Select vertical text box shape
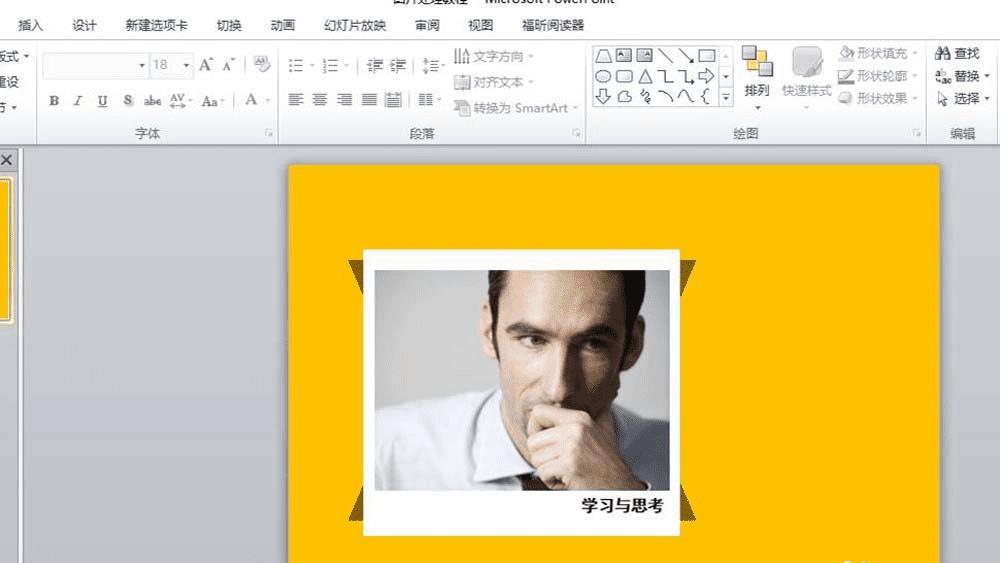The image size is (1000, 563). [x=645, y=55]
